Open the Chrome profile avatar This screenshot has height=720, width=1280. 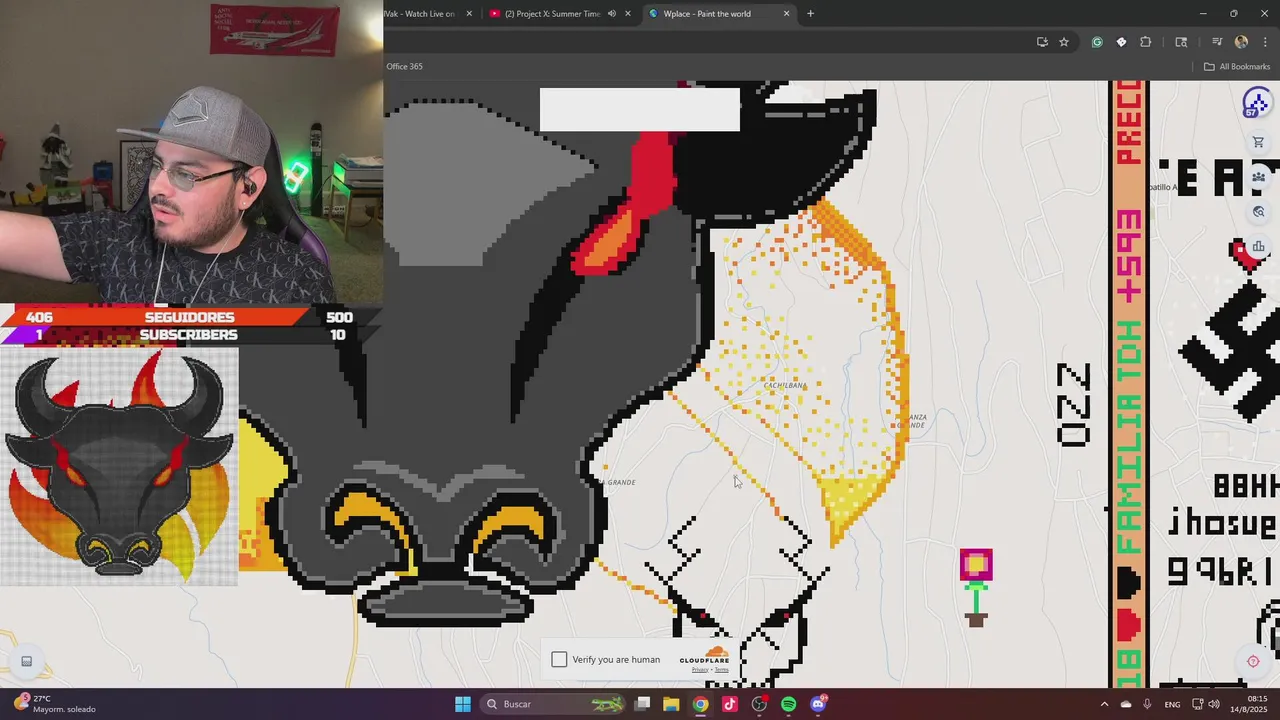click(1241, 42)
